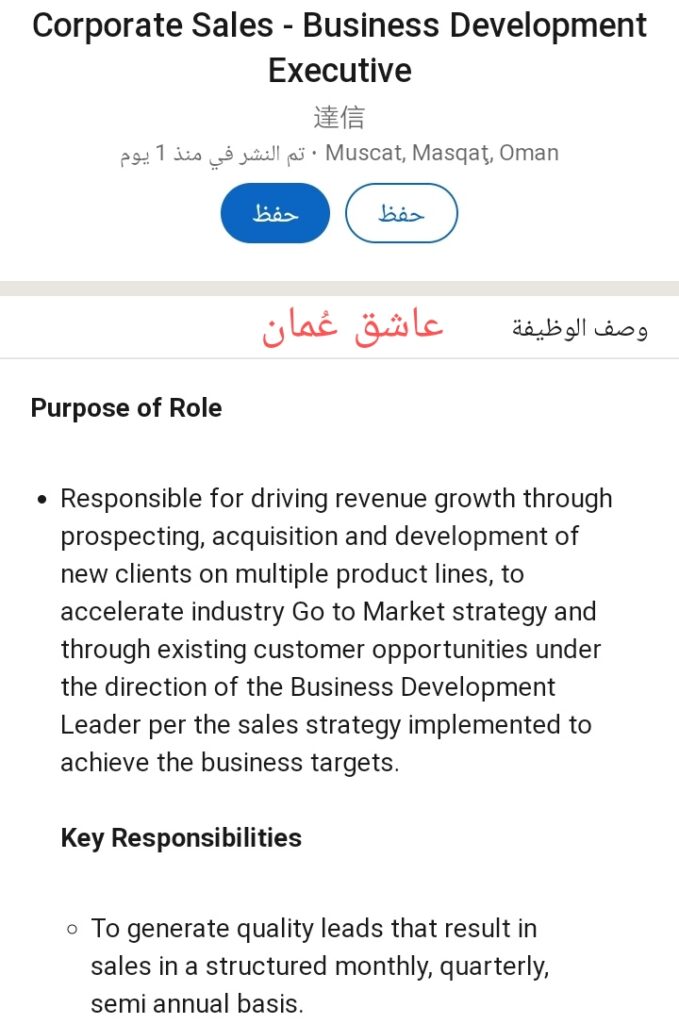
Task: Click the line starting Leader per the sales
Action: [x=326, y=725]
